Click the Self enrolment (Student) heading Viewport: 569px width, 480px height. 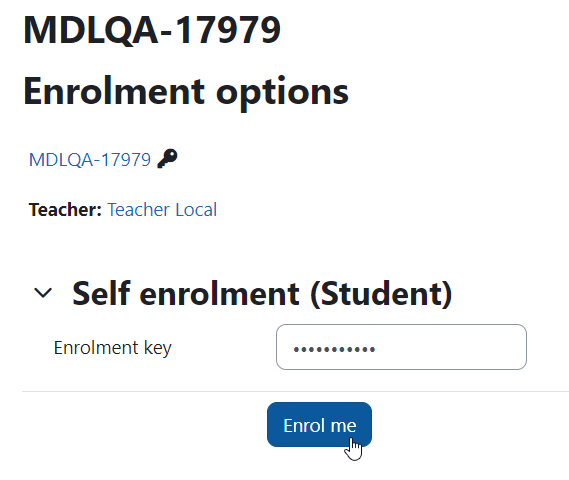(262, 294)
